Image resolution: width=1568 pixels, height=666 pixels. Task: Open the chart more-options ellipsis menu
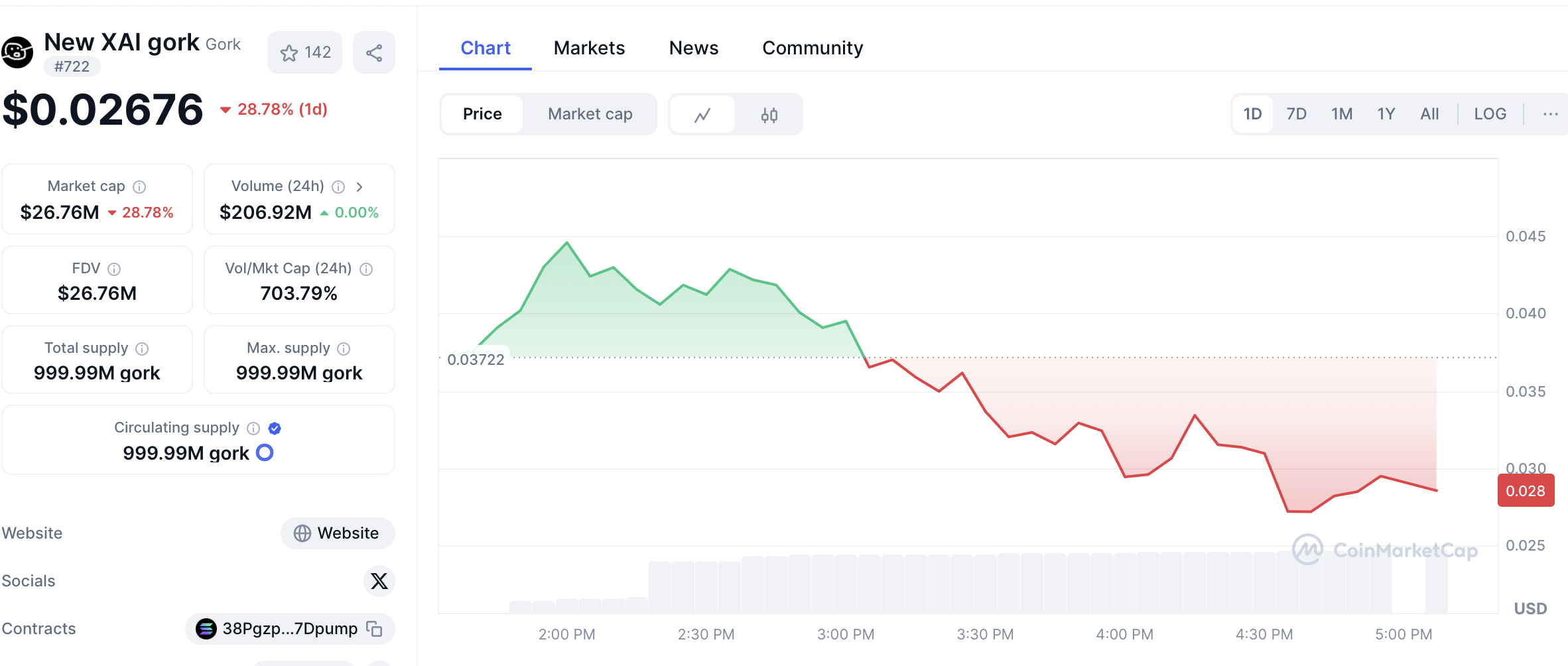1550,114
